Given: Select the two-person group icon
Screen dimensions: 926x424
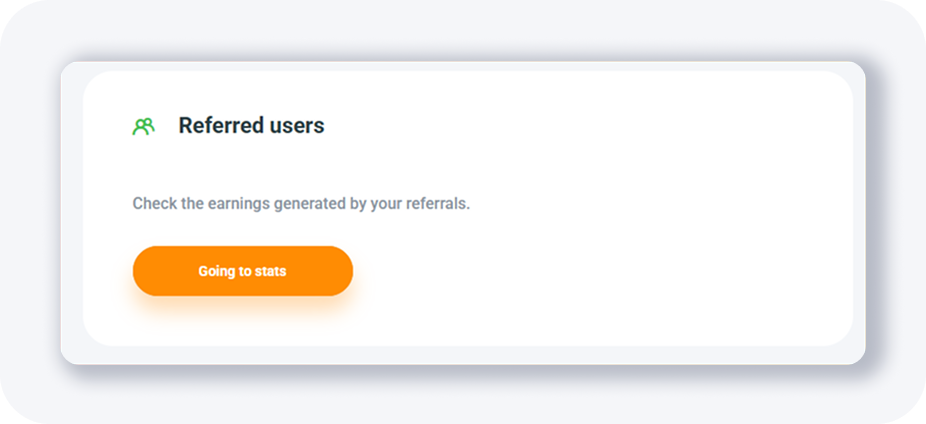Looking at the screenshot, I should click(143, 126).
